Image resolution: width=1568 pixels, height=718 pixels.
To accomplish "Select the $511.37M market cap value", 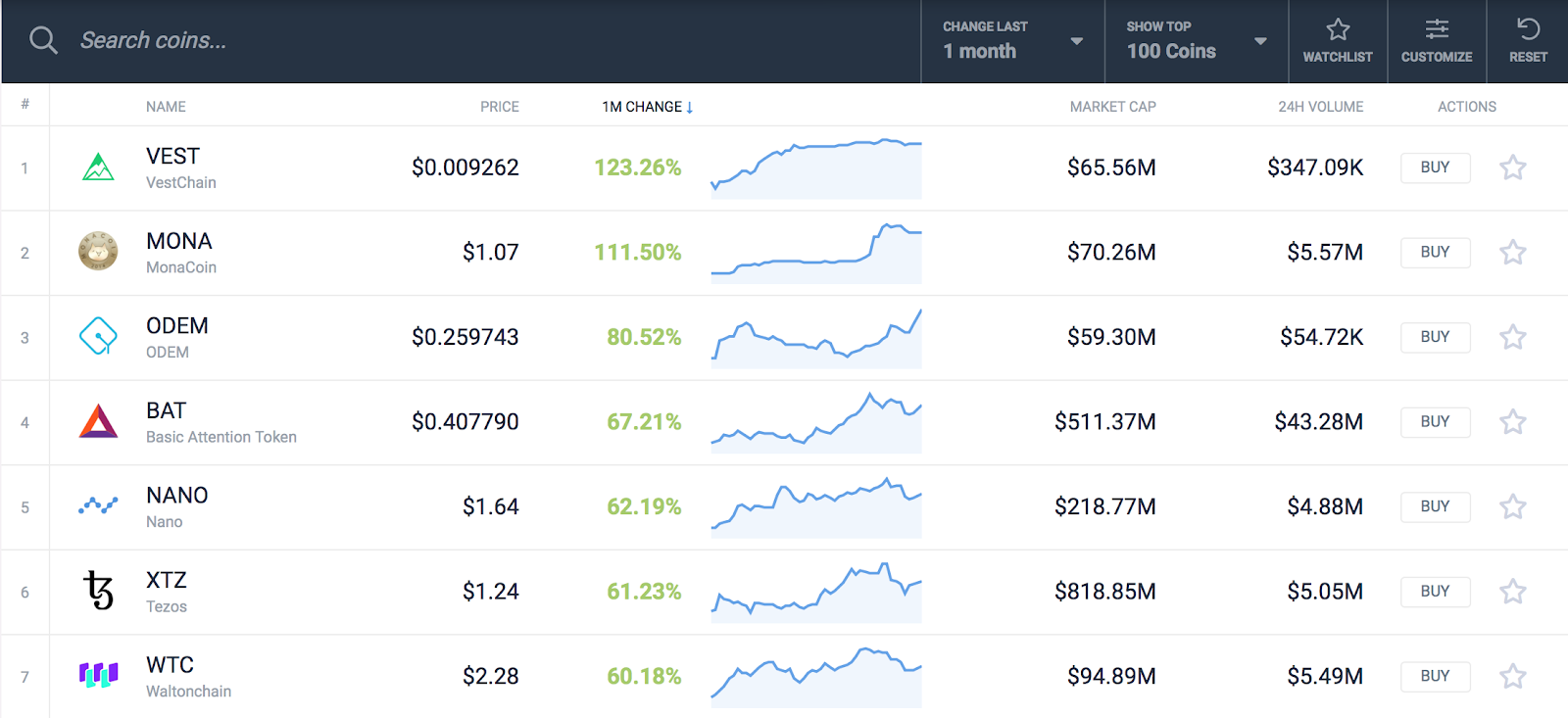I will (1105, 421).
